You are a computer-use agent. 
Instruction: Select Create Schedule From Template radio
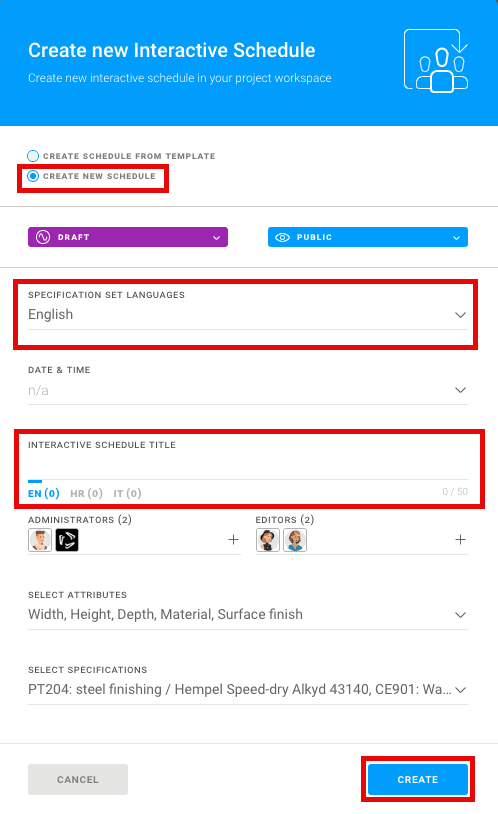[33, 156]
